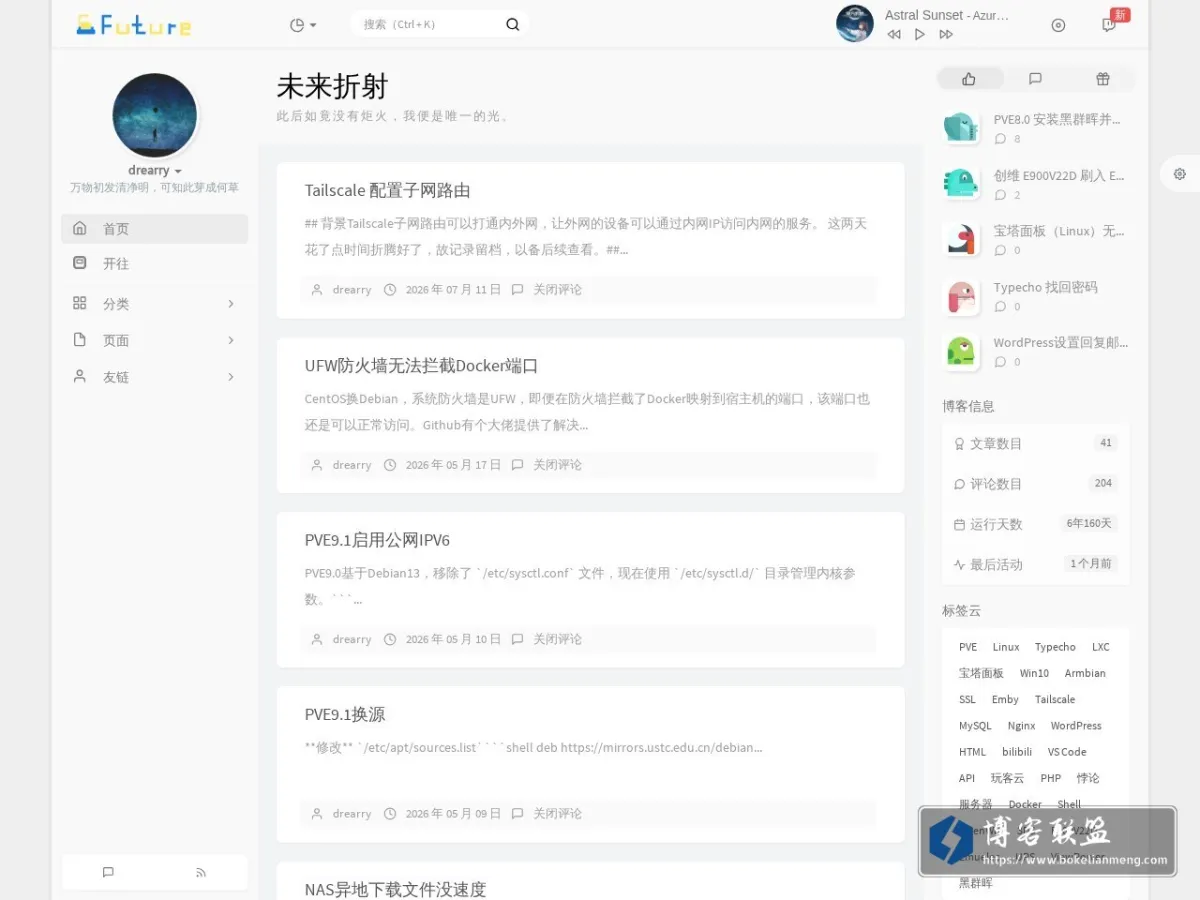Click the search input field
Screen dimensions: 1200x900
pyautogui.click(x=428, y=24)
